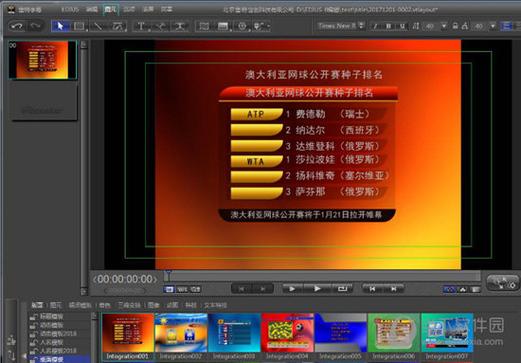Click the round clock-style toolbar icon

(242, 26)
